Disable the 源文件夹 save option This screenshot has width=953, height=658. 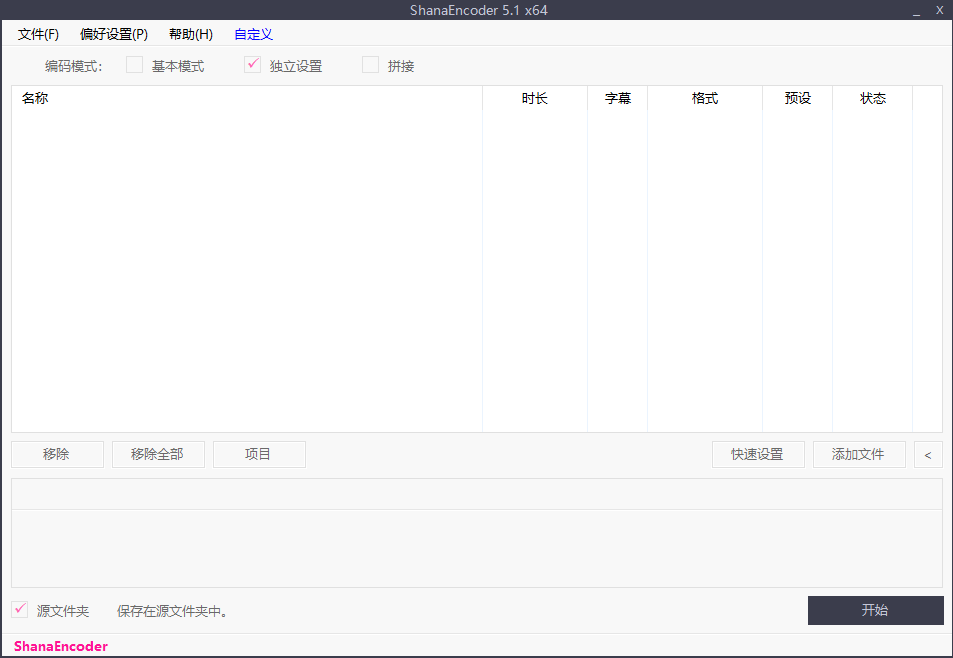coord(19,609)
